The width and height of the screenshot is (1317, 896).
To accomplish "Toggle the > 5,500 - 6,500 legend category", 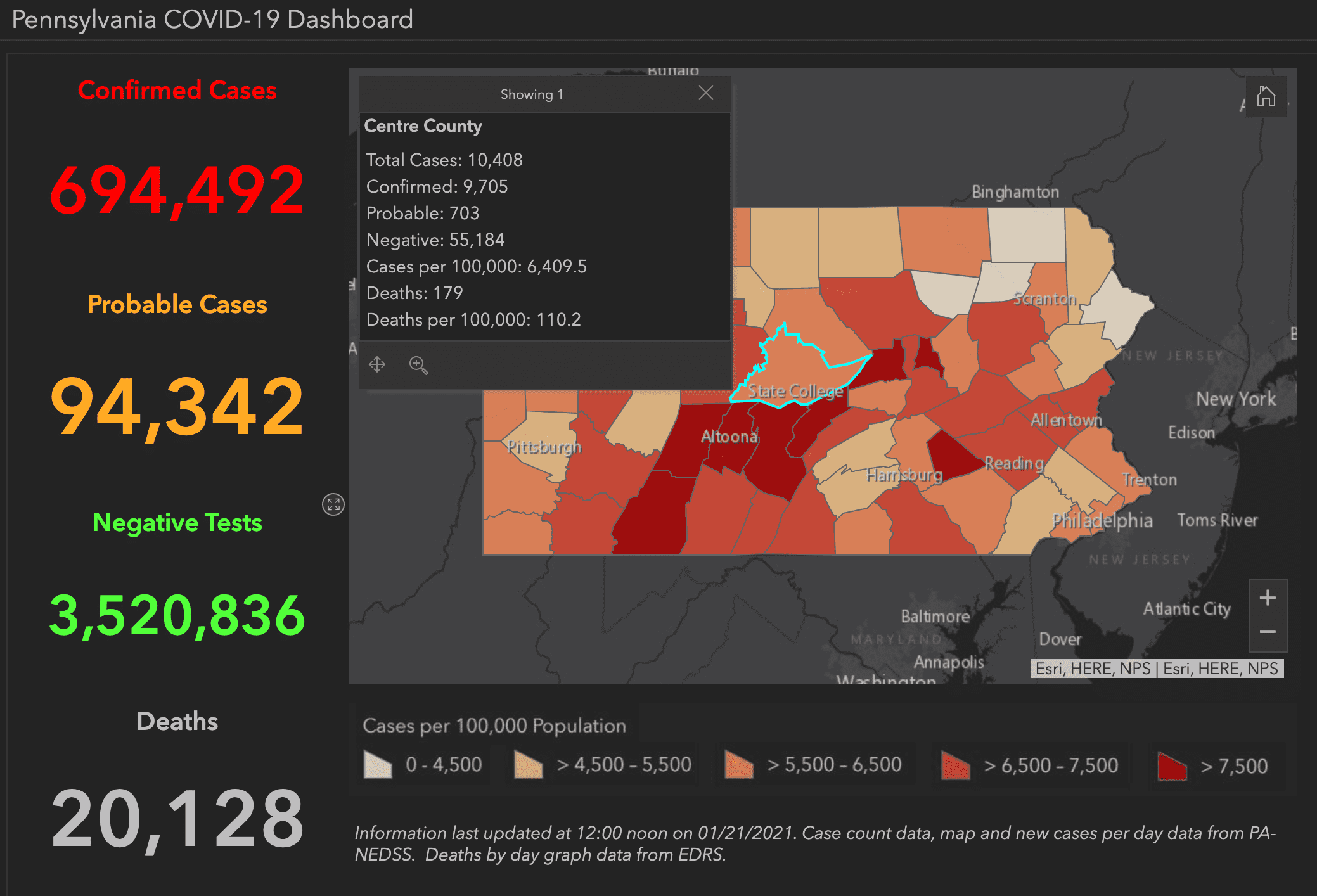I will coord(740,765).
